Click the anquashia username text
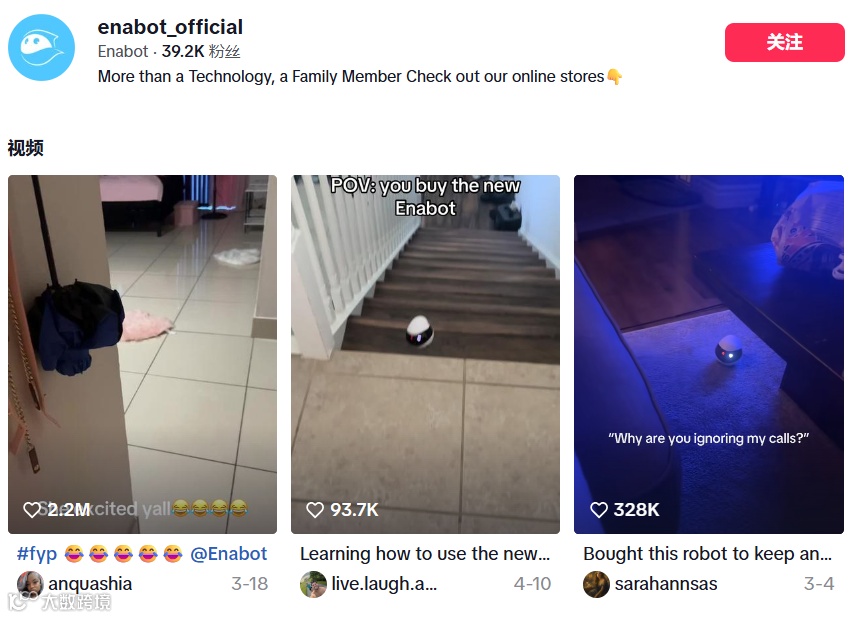Screen dimensions: 849x618 pos(90,584)
